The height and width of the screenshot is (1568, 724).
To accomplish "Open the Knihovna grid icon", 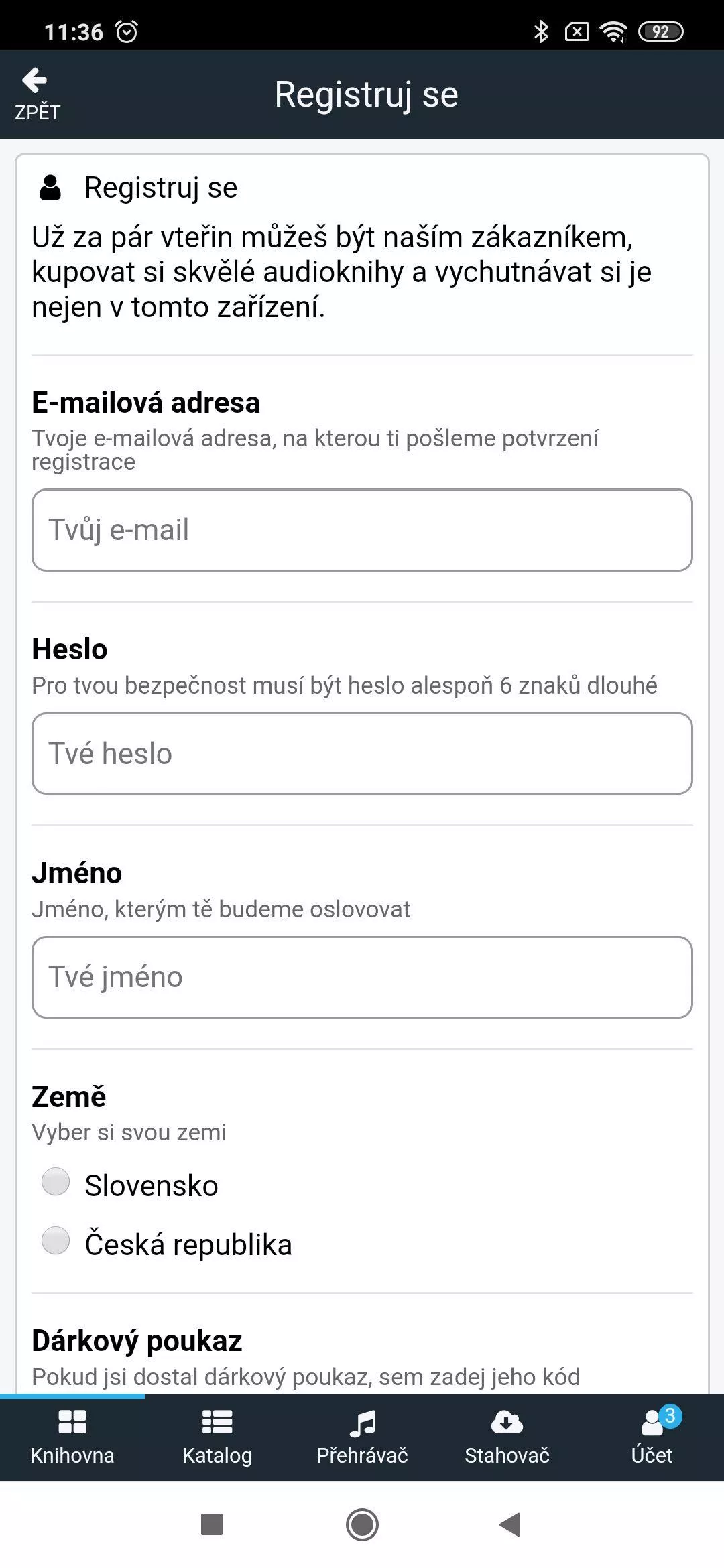I will tap(72, 1422).
